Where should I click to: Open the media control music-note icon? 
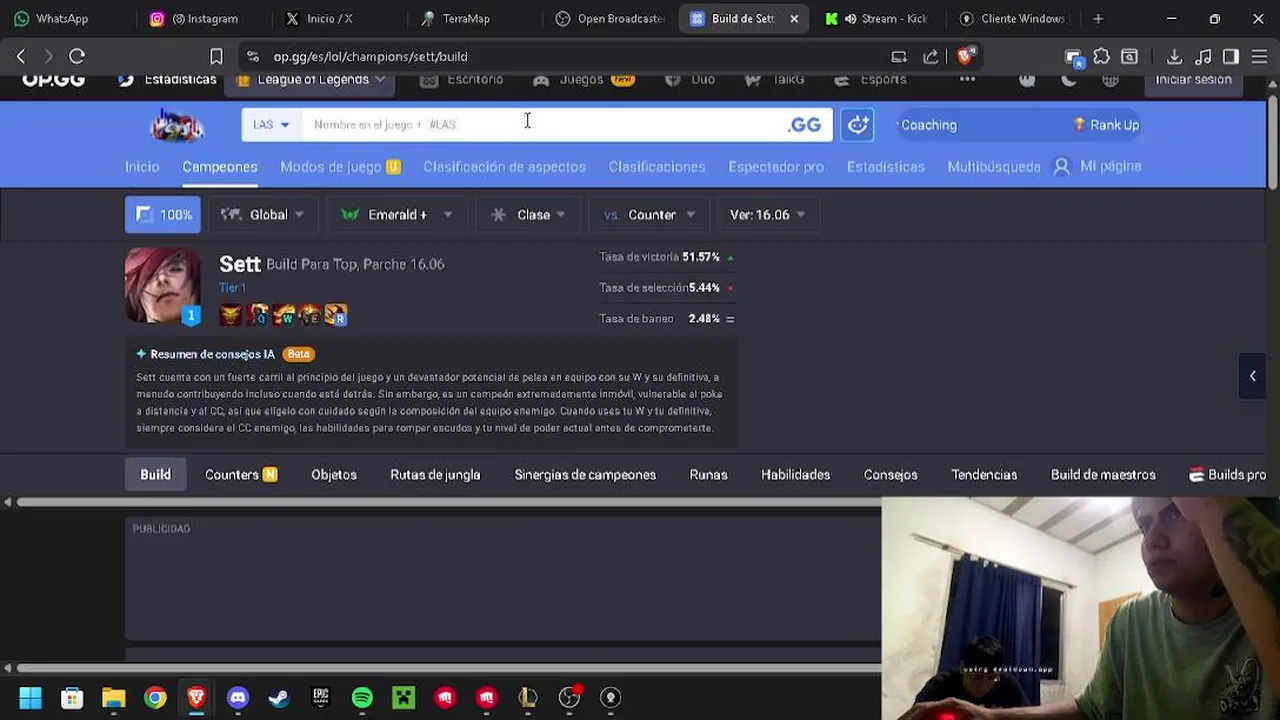[x=1203, y=57]
